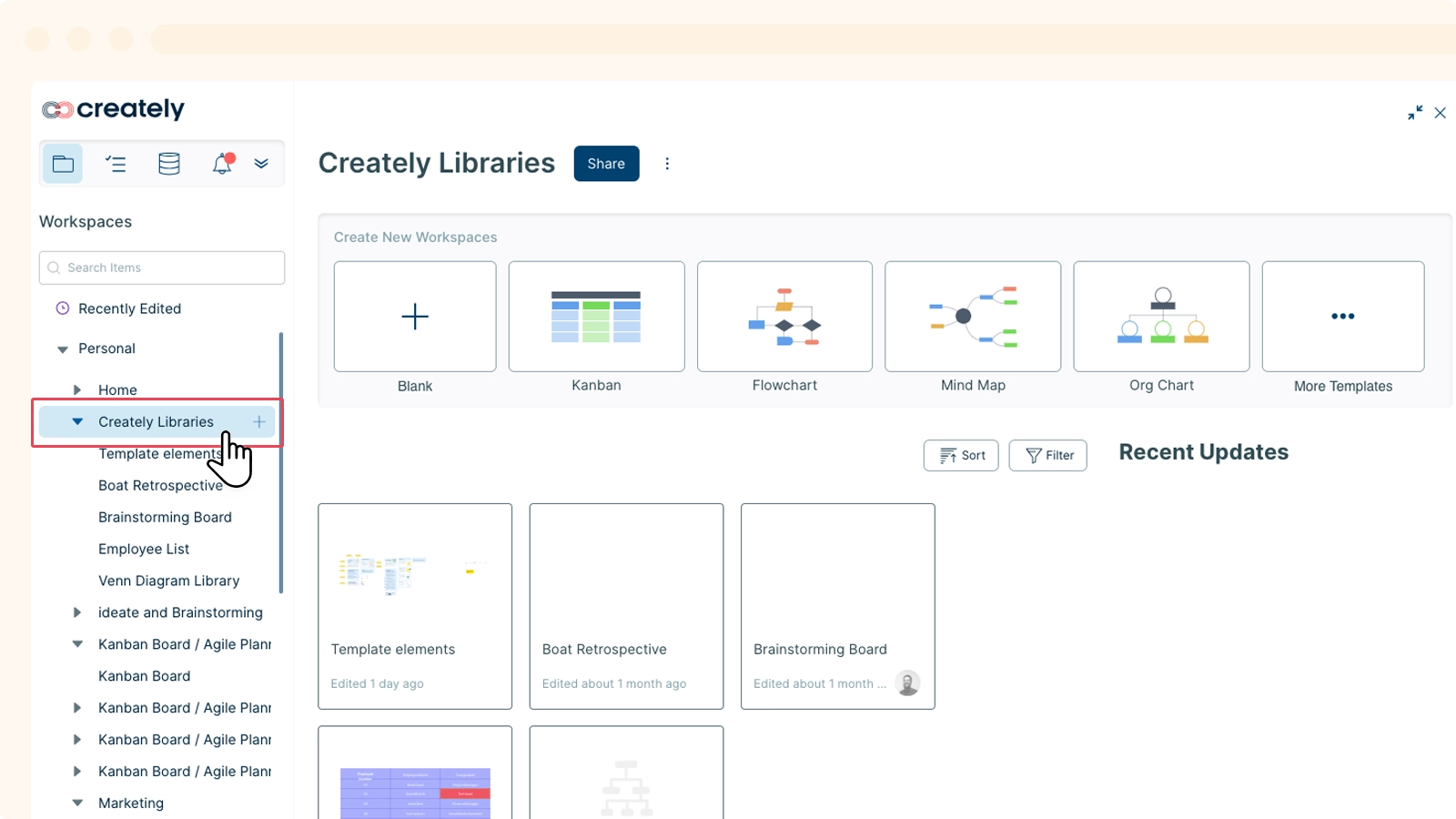Open the notifications bell icon

tap(223, 163)
